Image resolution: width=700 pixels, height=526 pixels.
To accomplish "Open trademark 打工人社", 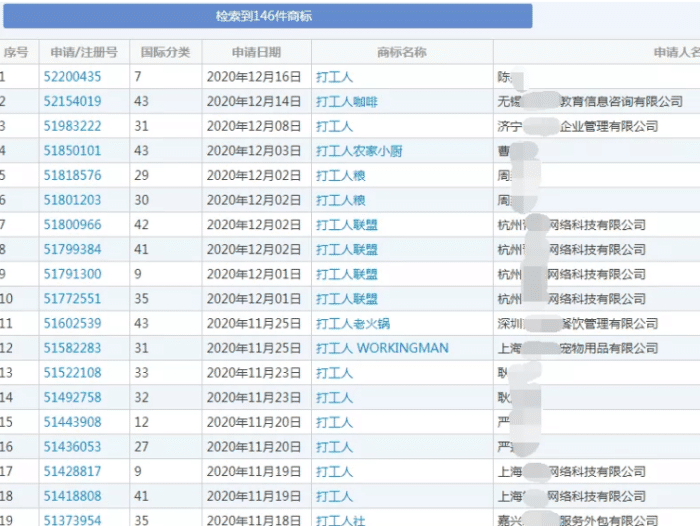I will [341, 521].
